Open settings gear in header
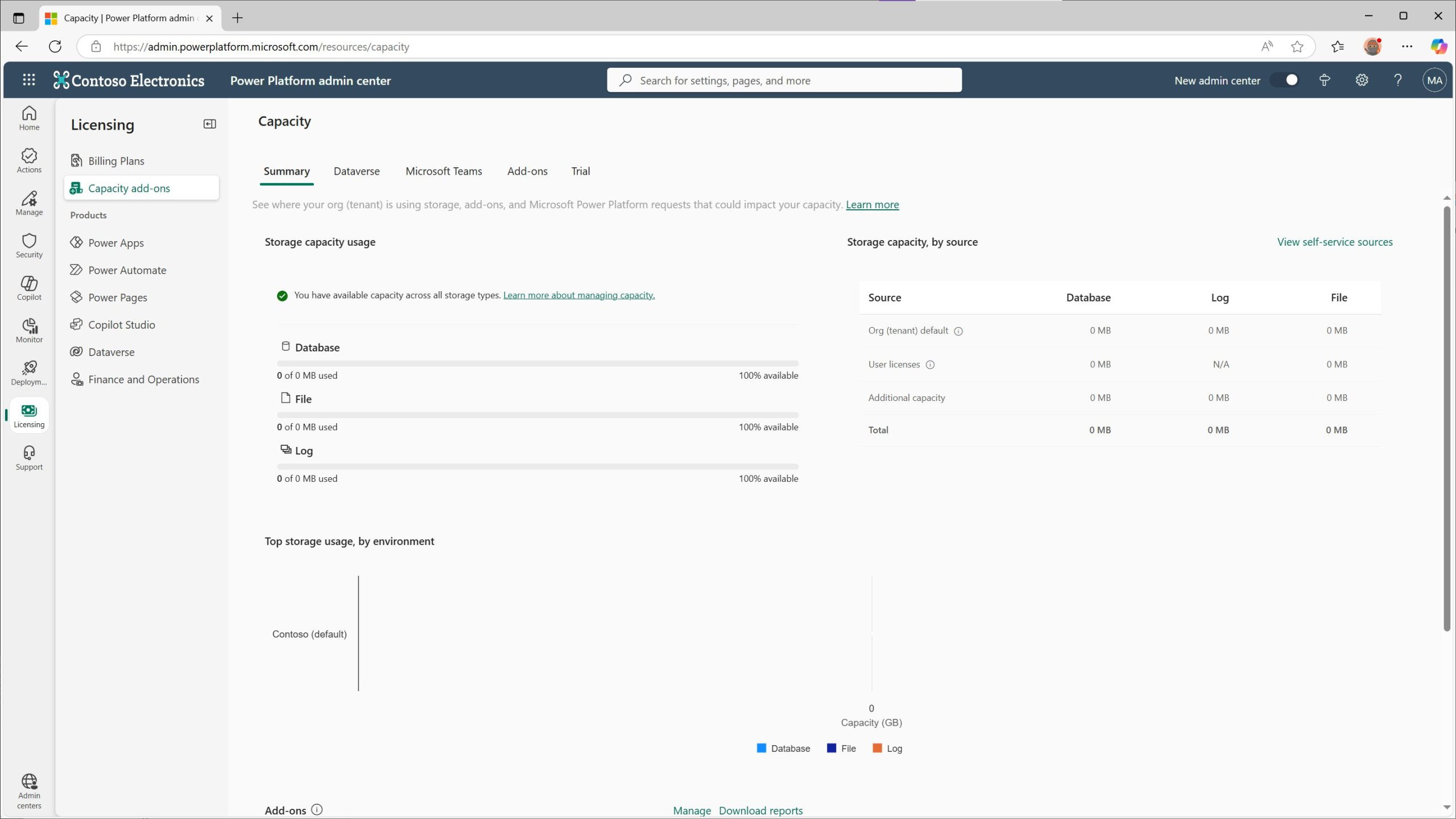The image size is (1456, 819). point(1362,80)
